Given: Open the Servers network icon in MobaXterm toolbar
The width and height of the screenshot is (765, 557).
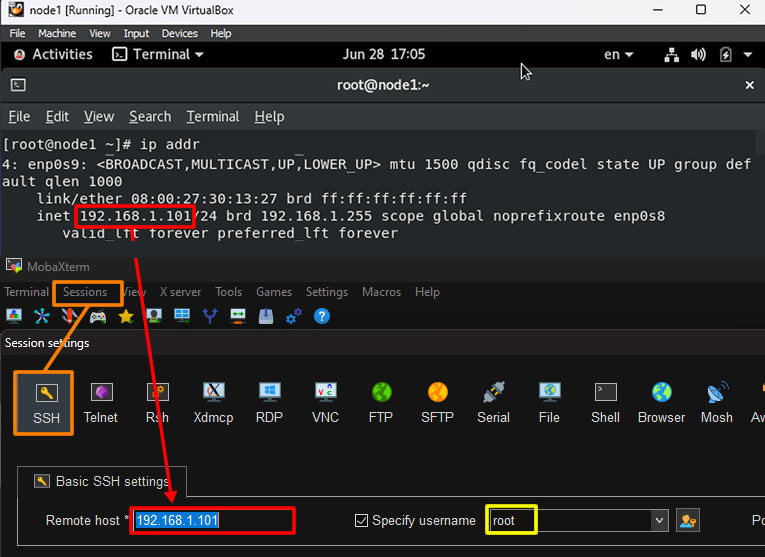Looking at the screenshot, I should [42, 316].
